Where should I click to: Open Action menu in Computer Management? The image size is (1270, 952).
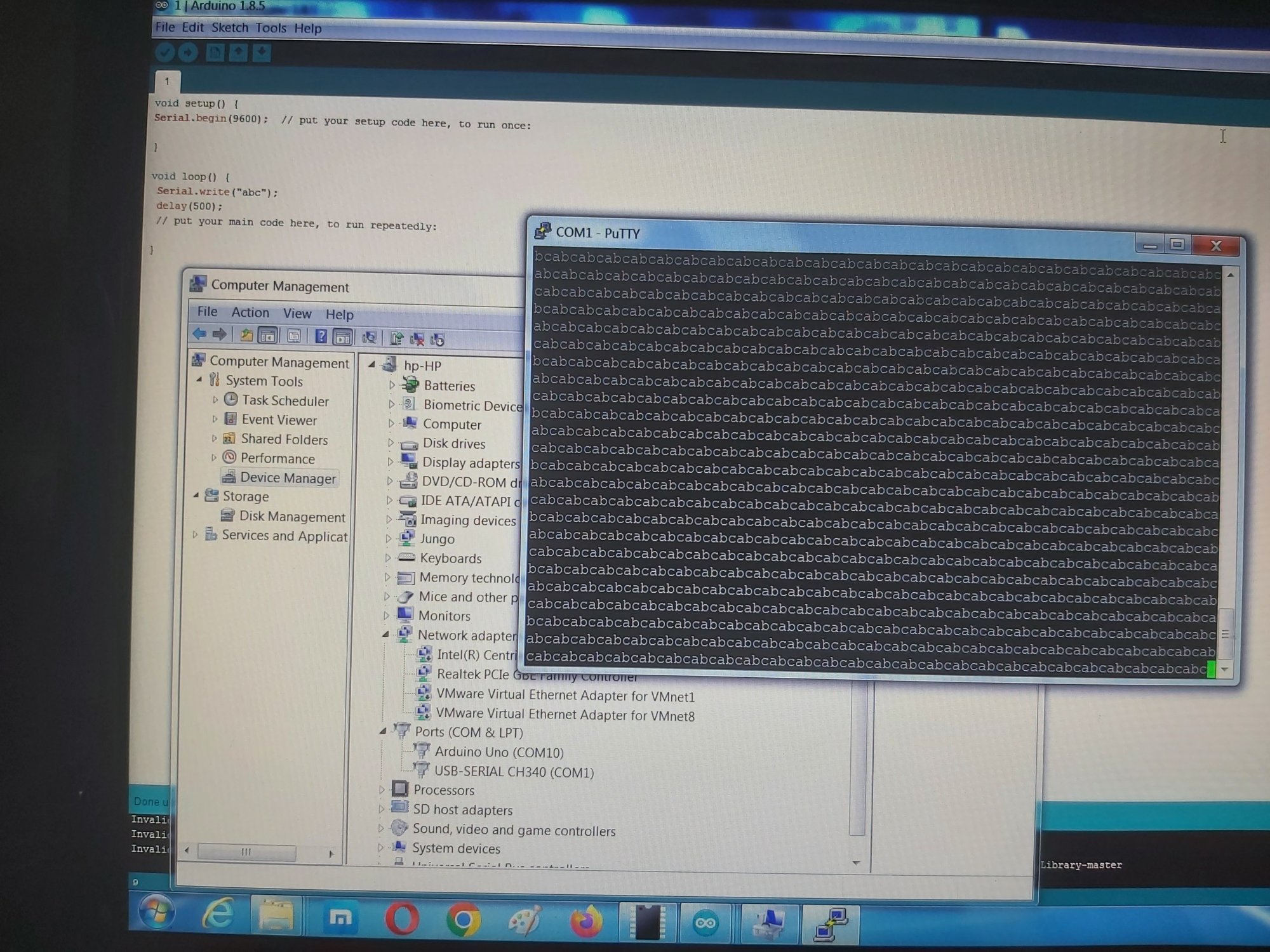click(x=250, y=312)
